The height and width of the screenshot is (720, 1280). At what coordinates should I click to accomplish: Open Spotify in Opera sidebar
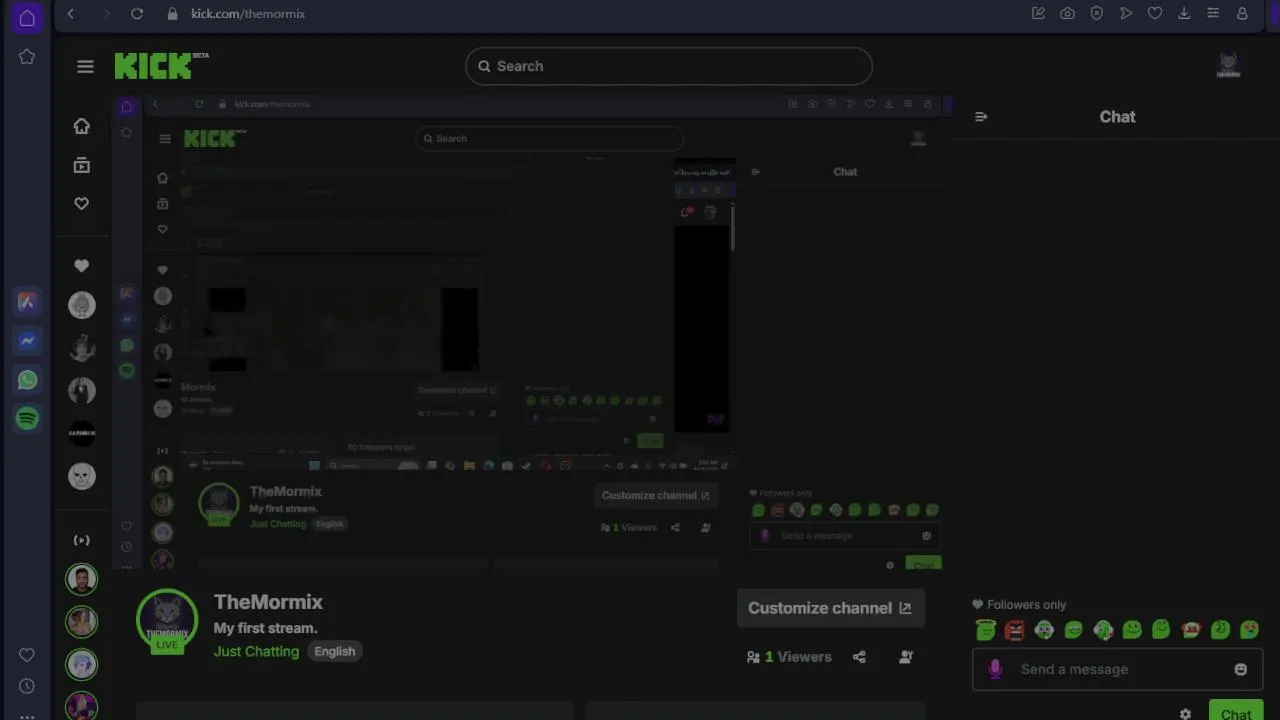coord(27,418)
